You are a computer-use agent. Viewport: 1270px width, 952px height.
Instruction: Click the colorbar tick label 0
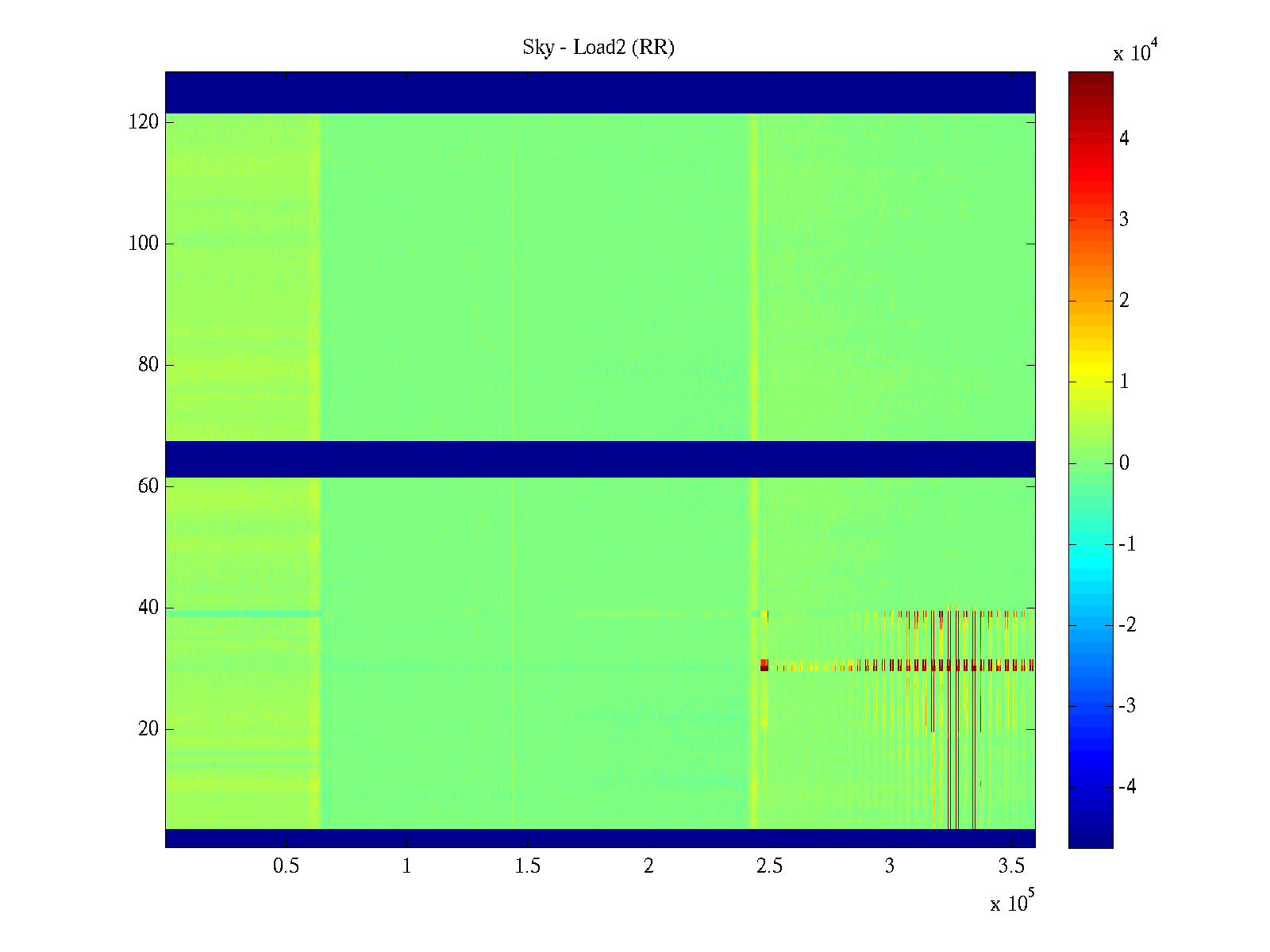1124,463
